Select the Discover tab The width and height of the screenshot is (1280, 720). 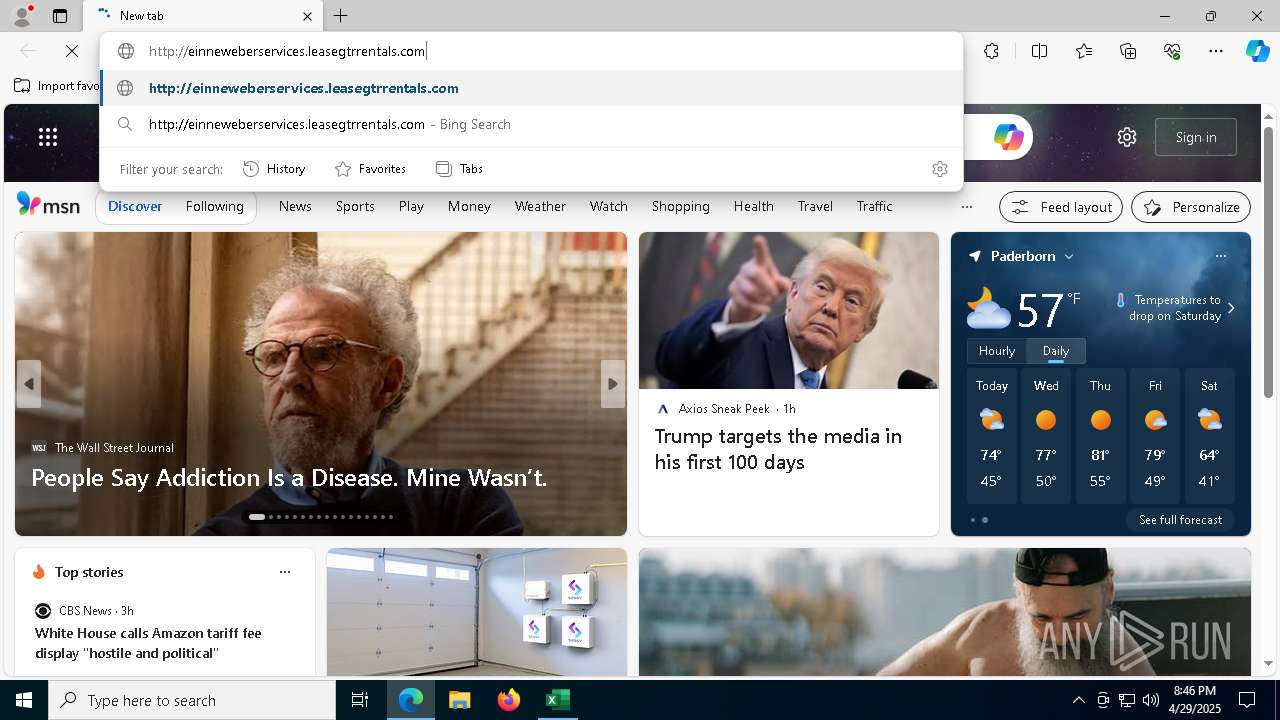(135, 207)
